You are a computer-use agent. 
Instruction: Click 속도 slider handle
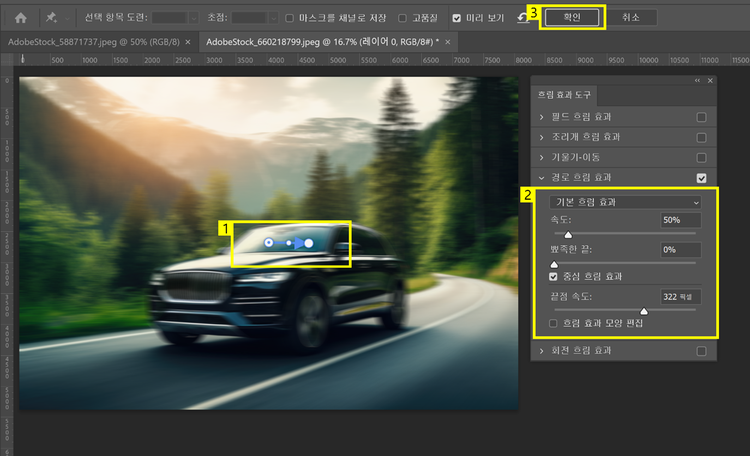point(568,234)
